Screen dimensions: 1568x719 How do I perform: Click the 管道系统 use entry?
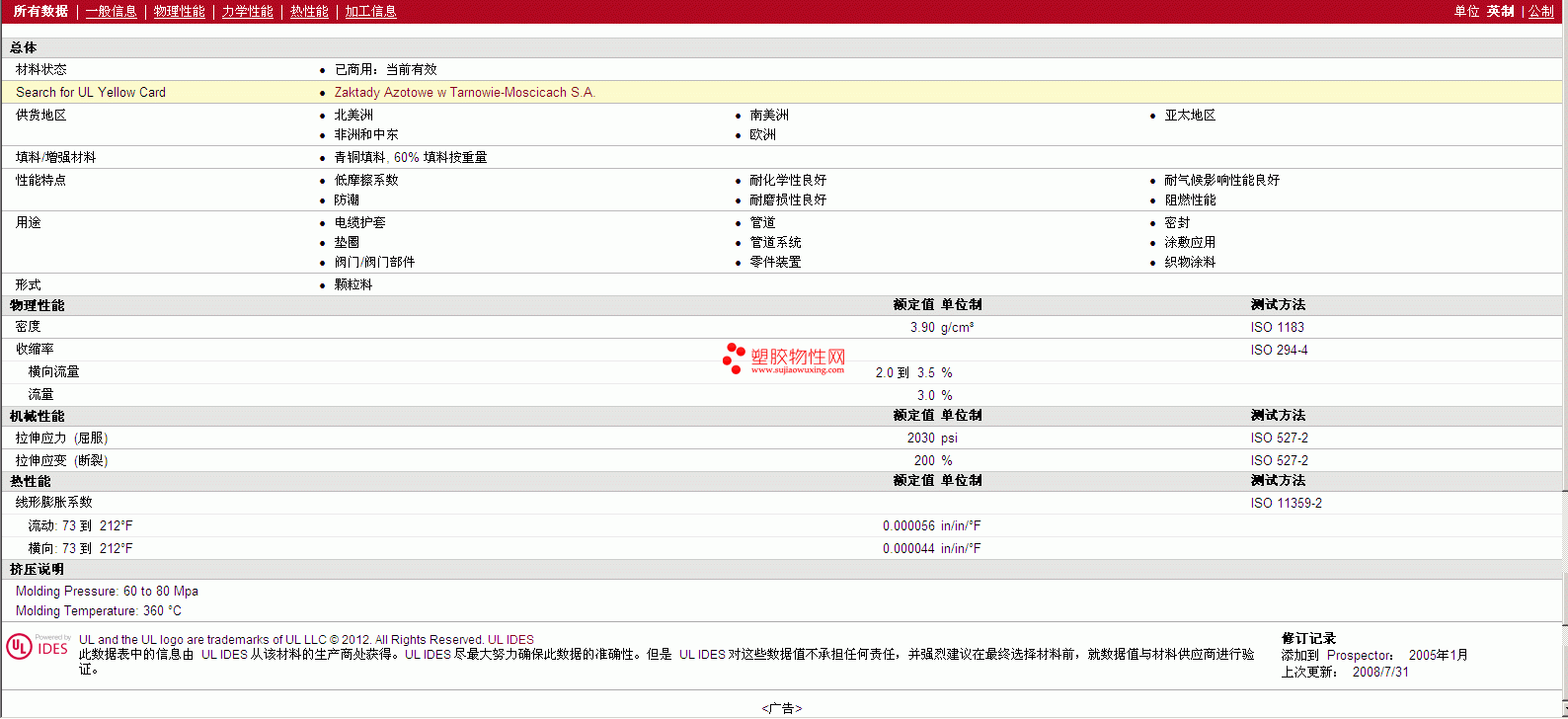[775, 242]
